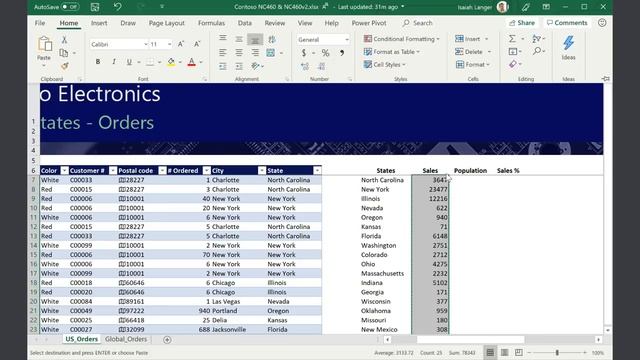The height and width of the screenshot is (360, 640).
Task: Switch to Page Break Preview icon
Action: click(519, 353)
